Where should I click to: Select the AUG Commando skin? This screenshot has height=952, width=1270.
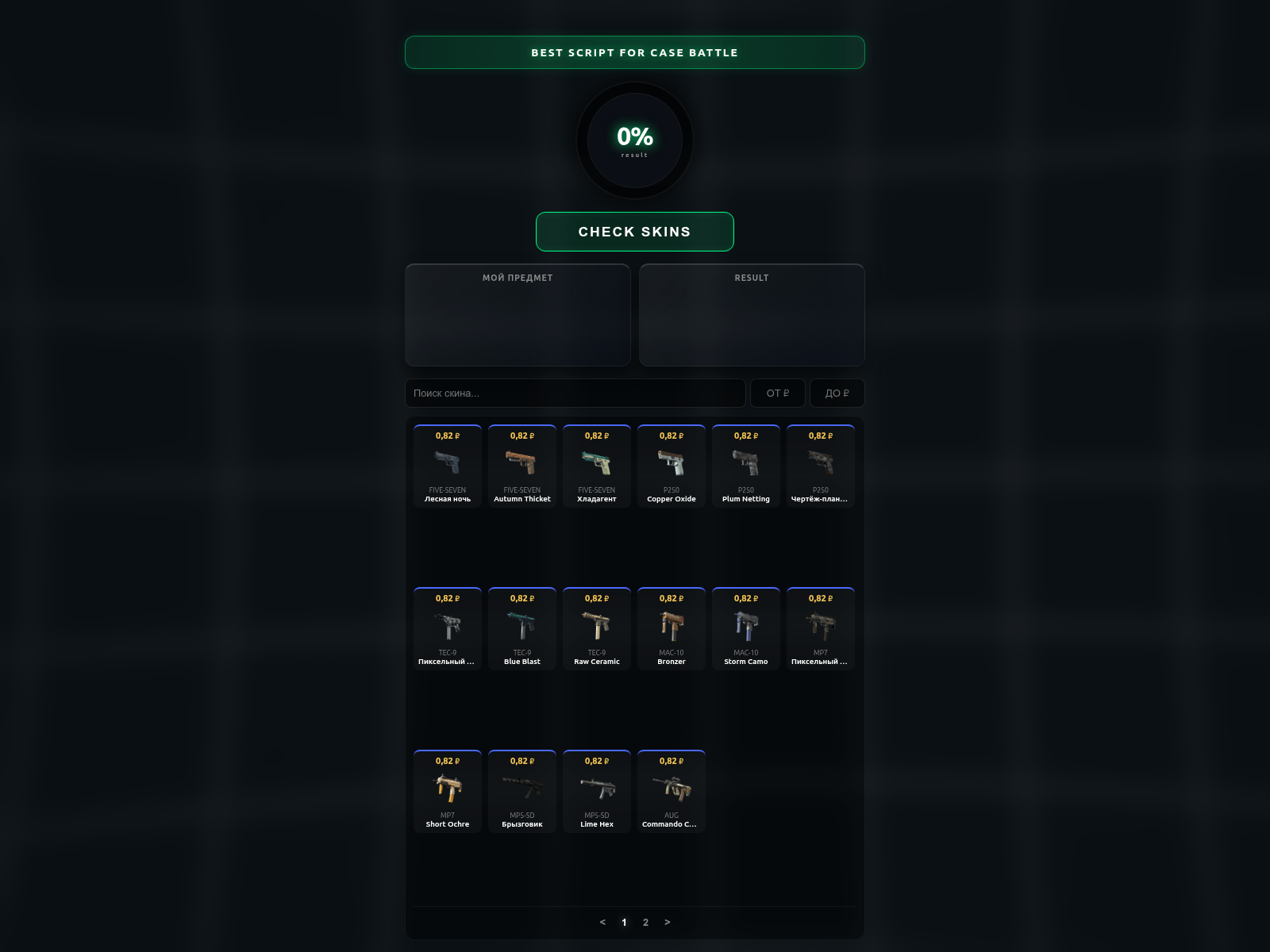[x=672, y=791]
